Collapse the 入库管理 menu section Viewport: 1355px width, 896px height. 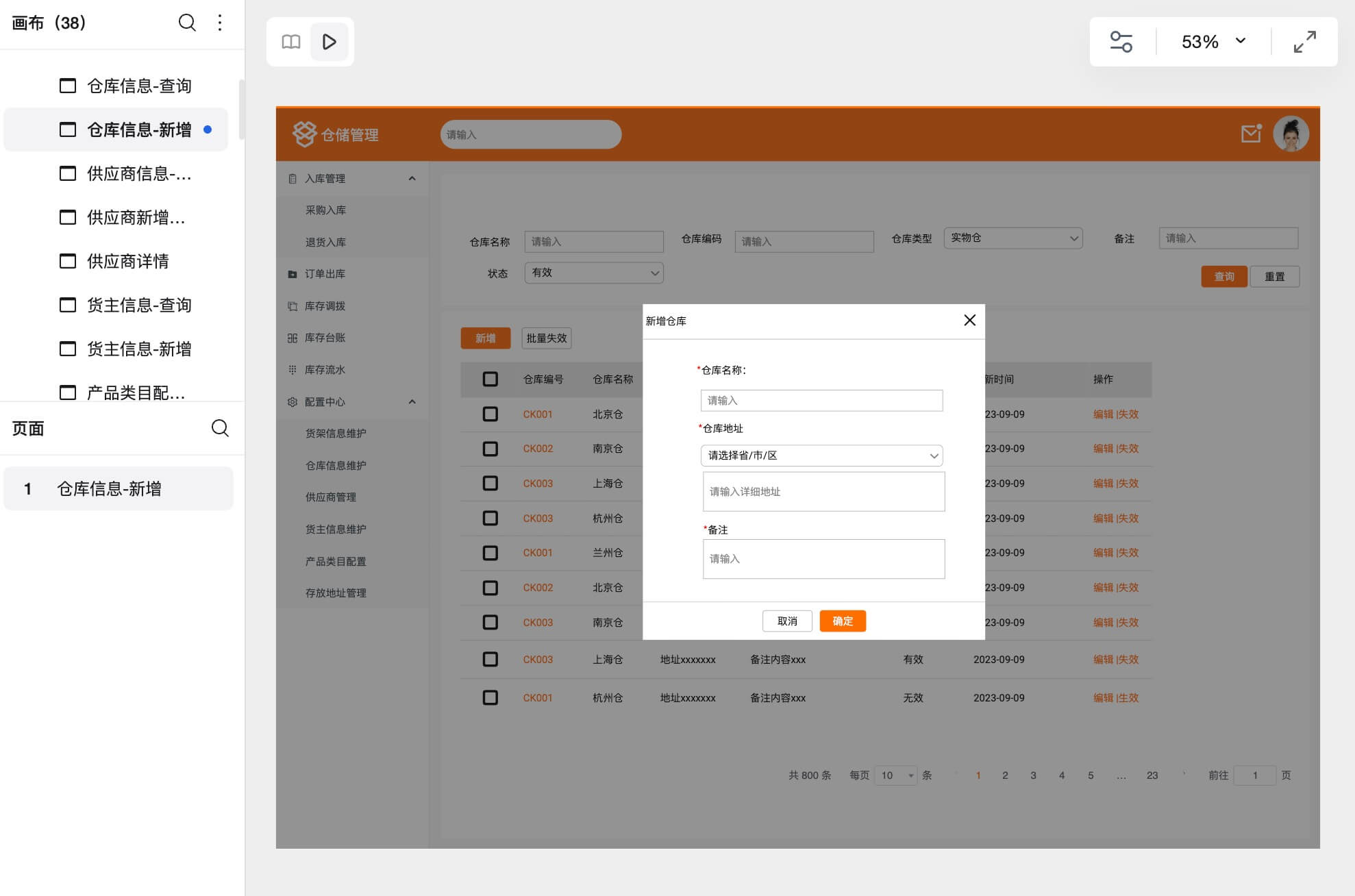tap(412, 178)
